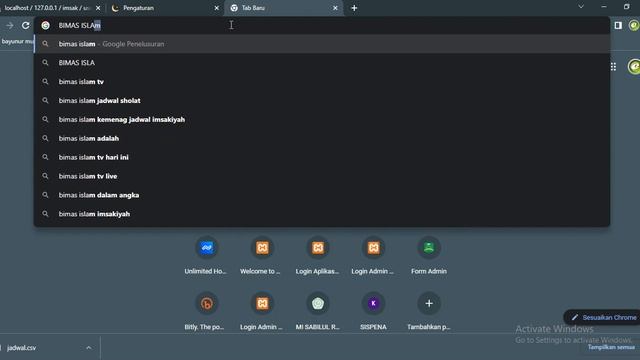The height and width of the screenshot is (360, 640).
Task: Open the Login Admin shortcut beside the Bitly tile
Action: tap(262, 311)
